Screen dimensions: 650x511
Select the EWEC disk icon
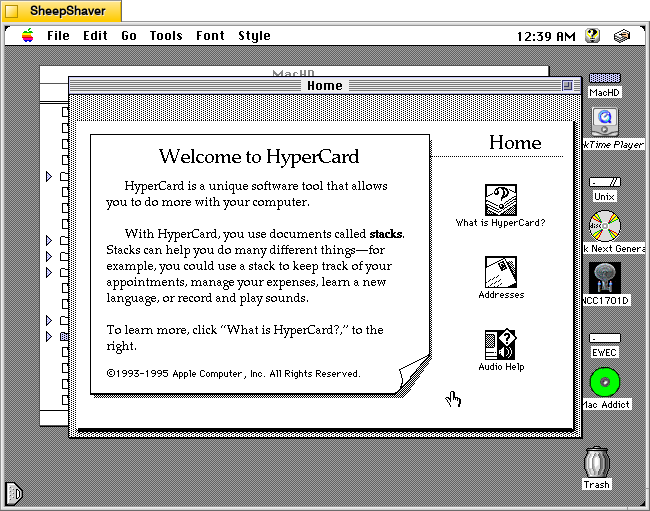605,338
